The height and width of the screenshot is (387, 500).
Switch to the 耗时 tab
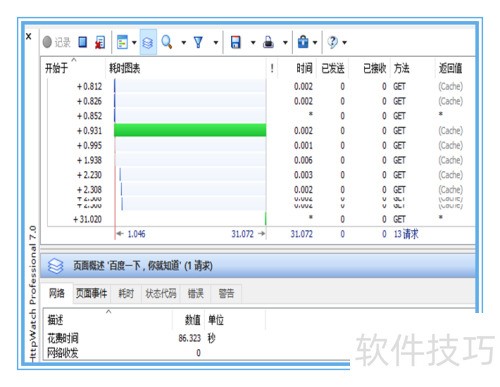pos(126,293)
